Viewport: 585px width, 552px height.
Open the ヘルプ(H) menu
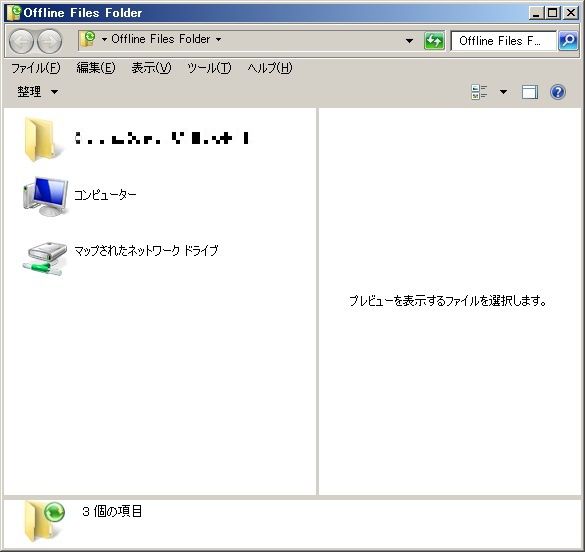tap(270, 68)
